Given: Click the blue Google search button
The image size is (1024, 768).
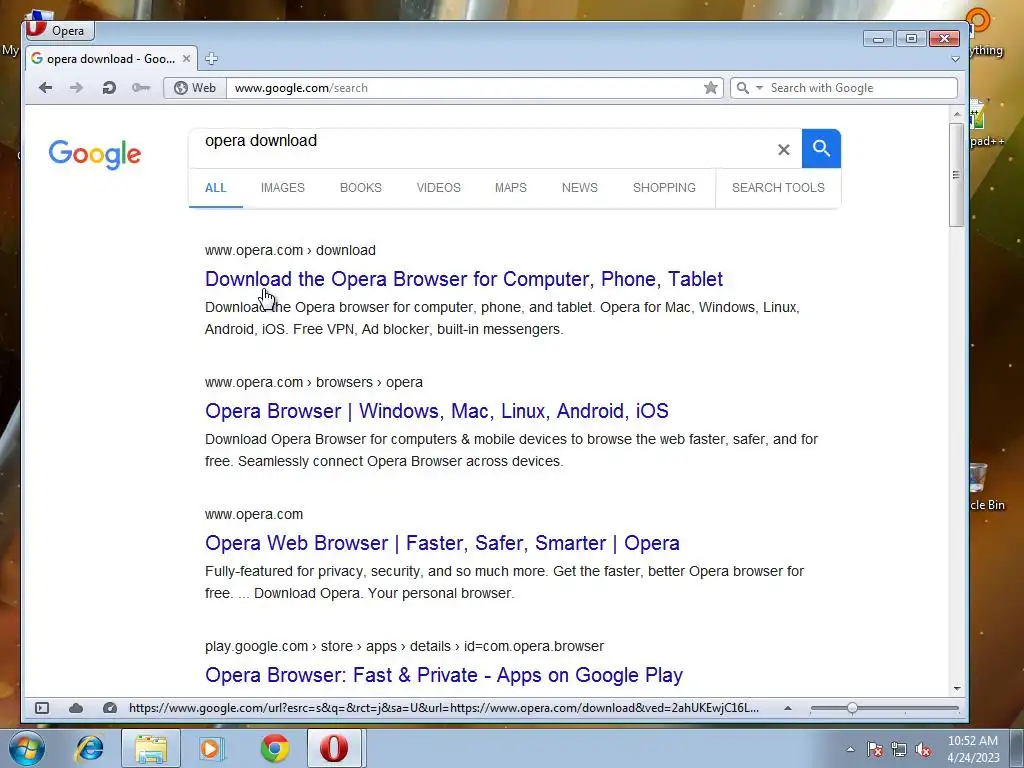Looking at the screenshot, I should tap(821, 148).
